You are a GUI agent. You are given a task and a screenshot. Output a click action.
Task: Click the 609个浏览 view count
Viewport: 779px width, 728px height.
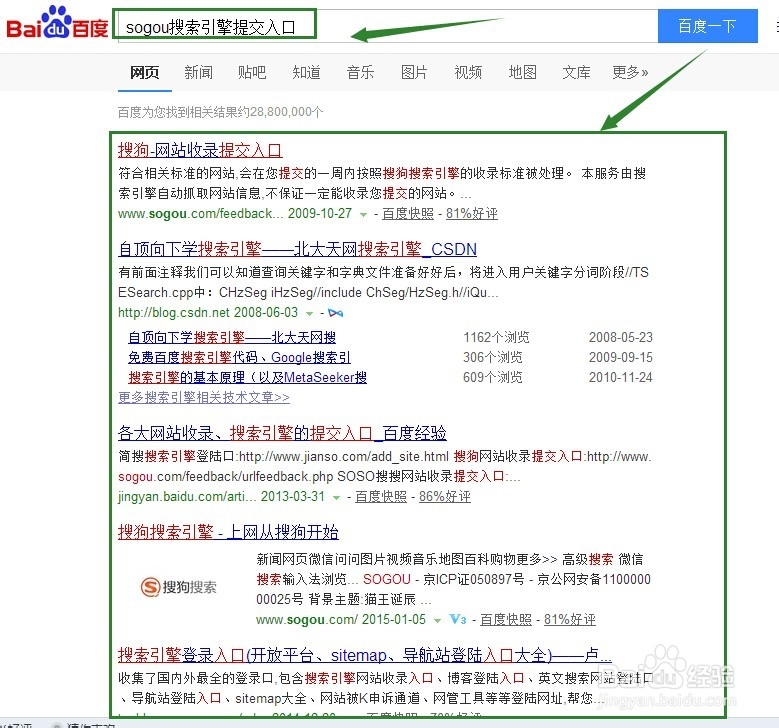(x=493, y=377)
